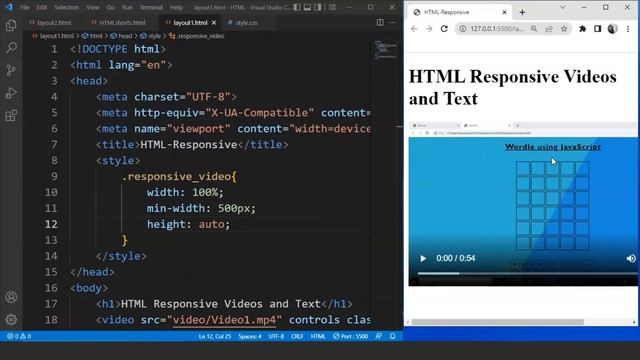Open Chrome Extensions puzzle icon
This screenshot has width=640, height=360.
click(x=582, y=29)
